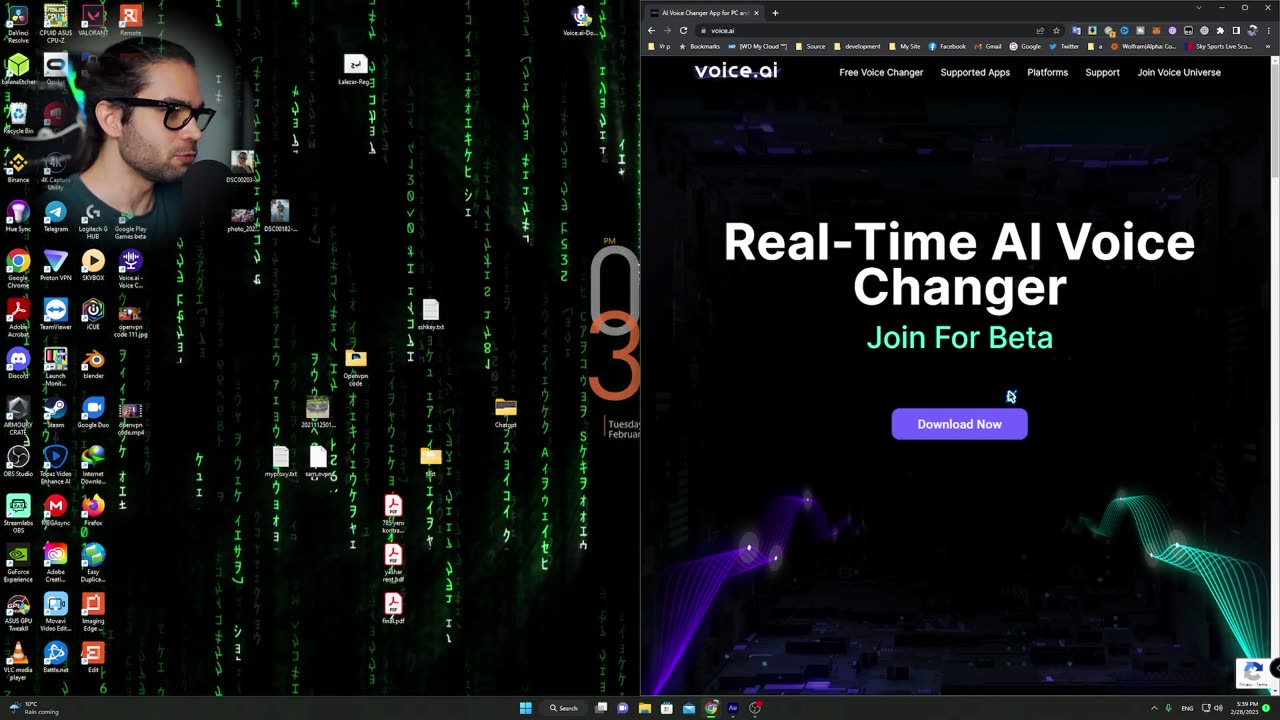Image resolution: width=1280 pixels, height=720 pixels.
Task: Select the Adobe Acrobat desktop icon
Action: [18, 316]
